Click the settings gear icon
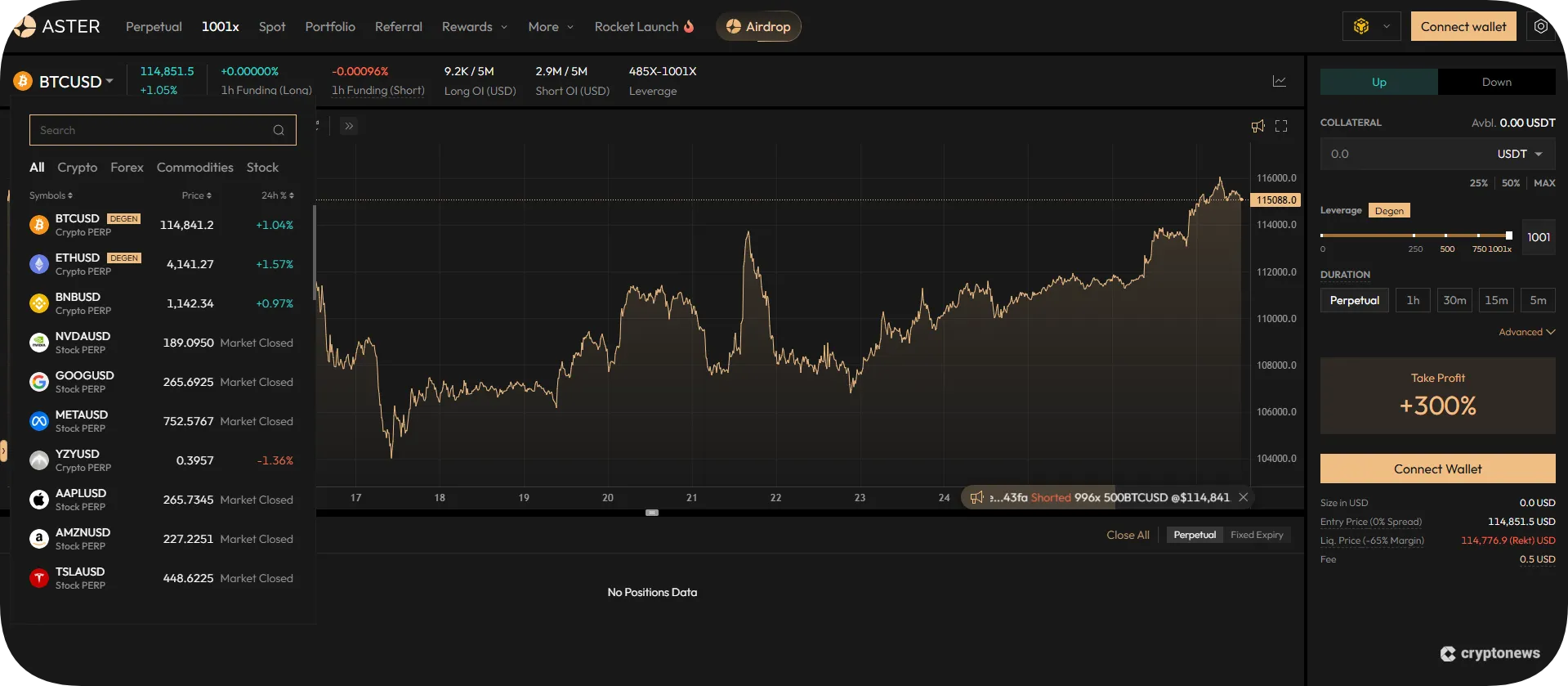Screen dimensions: 1568x686 pos(1540,26)
